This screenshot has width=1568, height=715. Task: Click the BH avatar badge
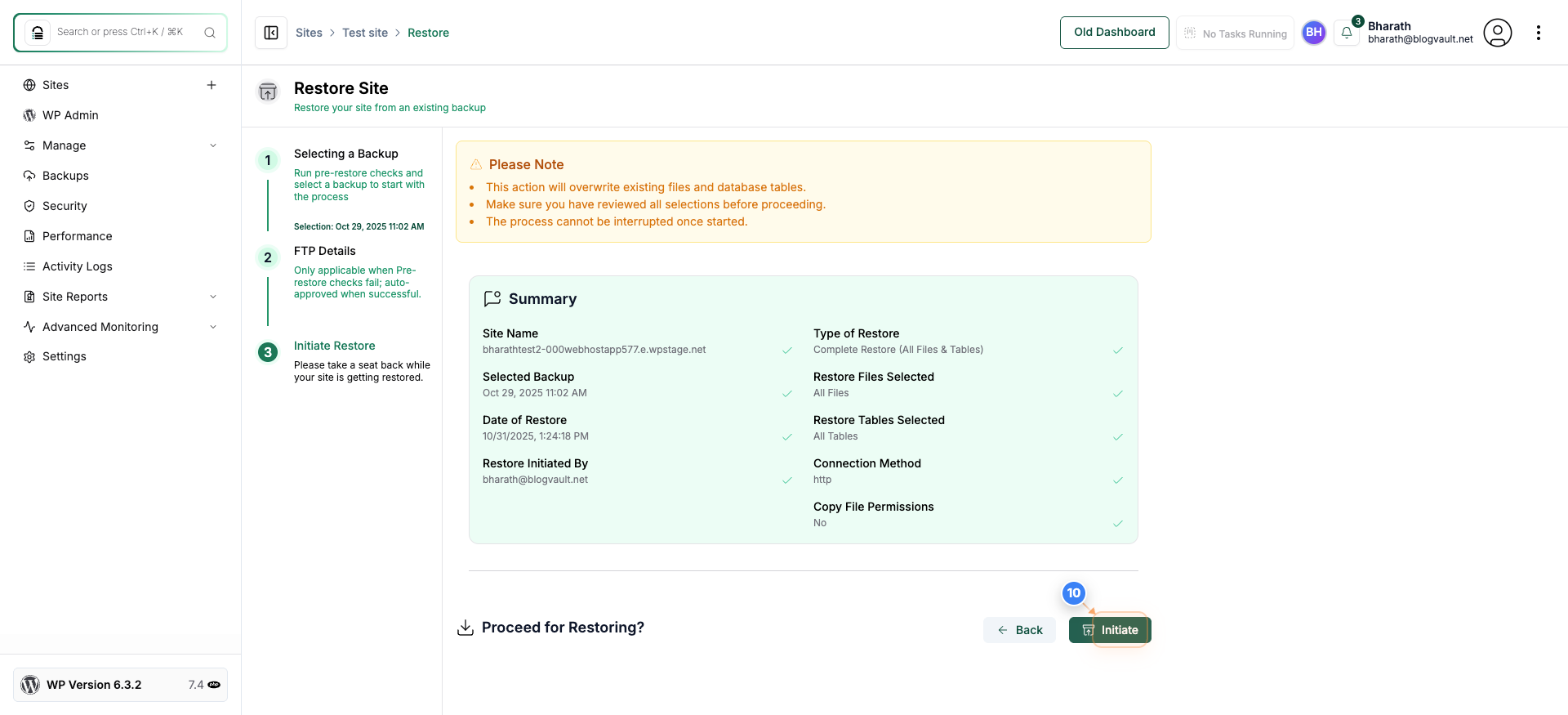[x=1314, y=33]
